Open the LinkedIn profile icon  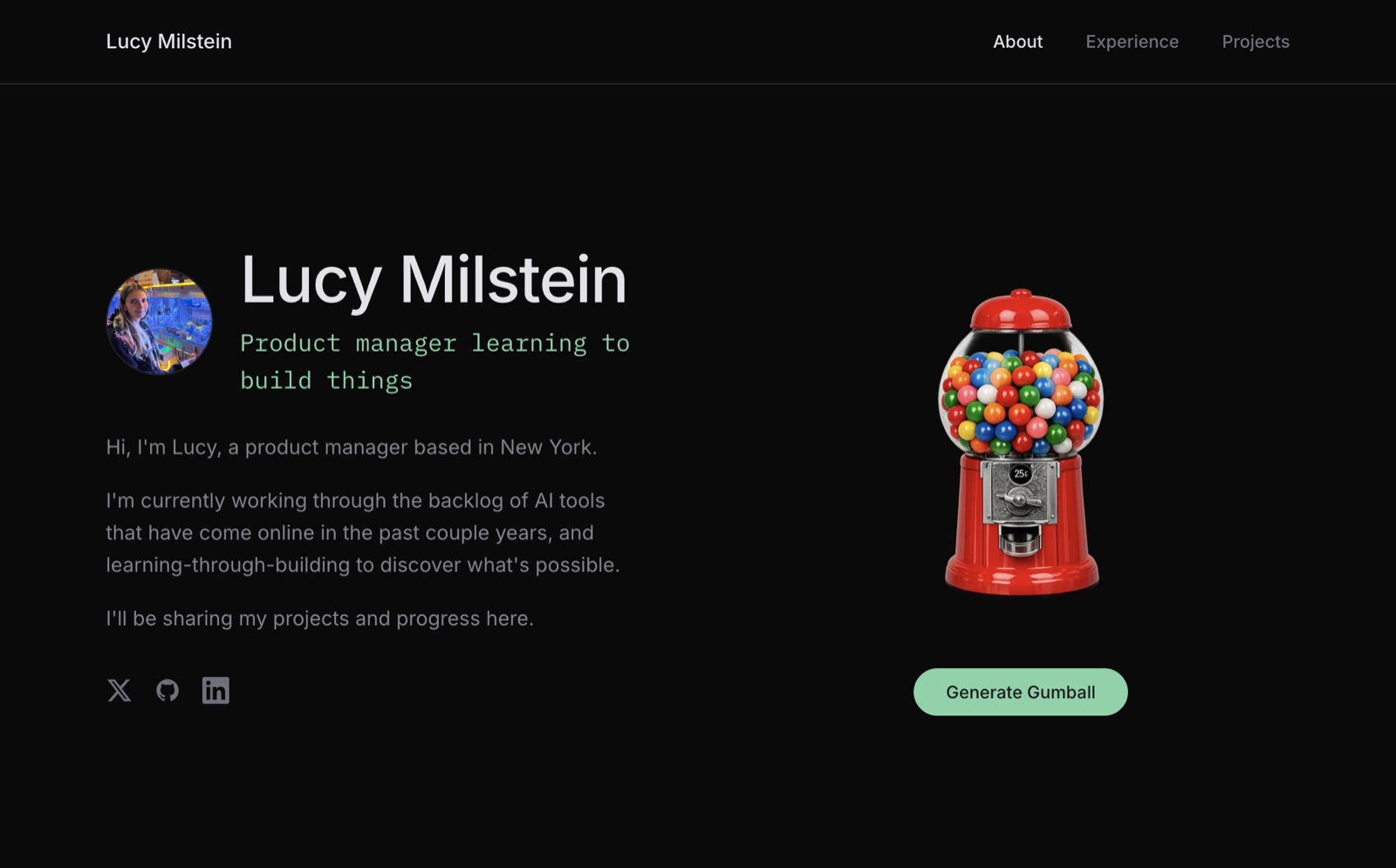216,690
